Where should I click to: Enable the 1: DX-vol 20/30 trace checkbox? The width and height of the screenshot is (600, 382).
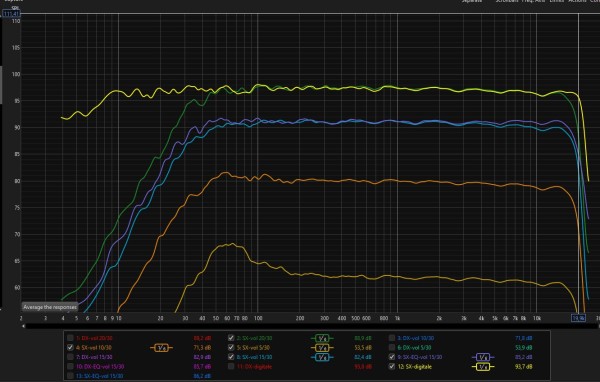point(70,338)
